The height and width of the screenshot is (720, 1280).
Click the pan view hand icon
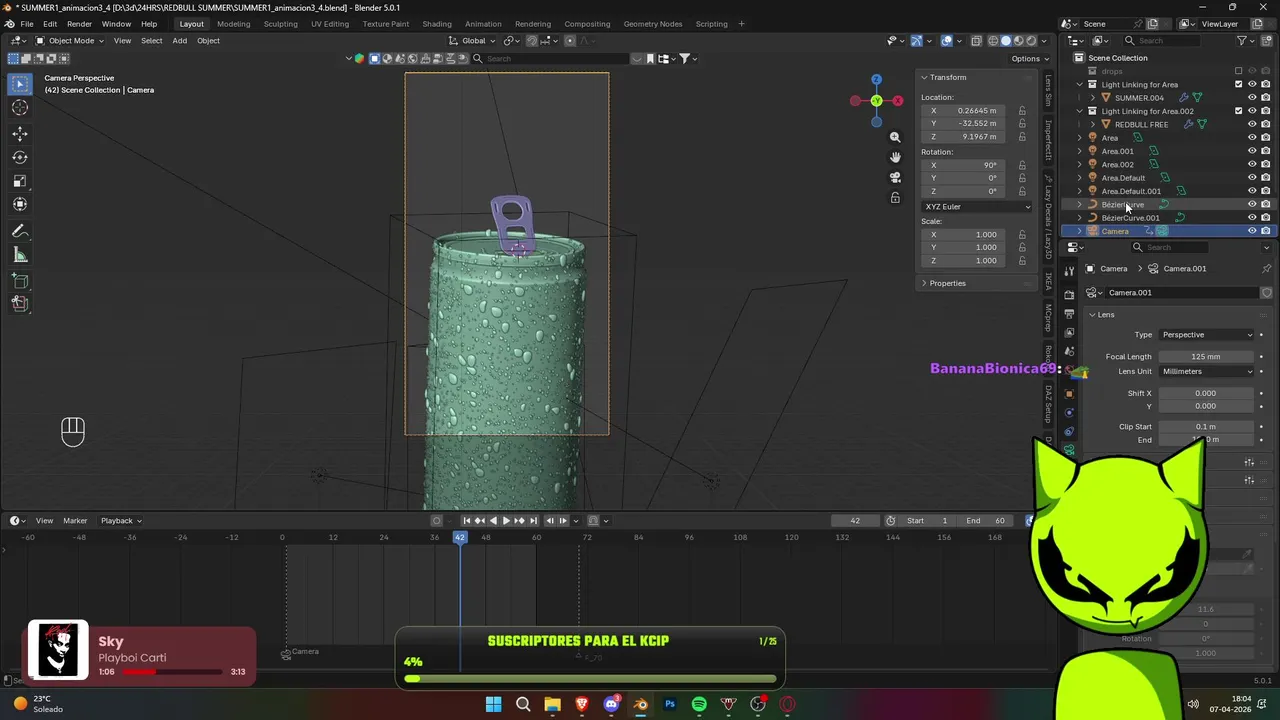pos(895,157)
